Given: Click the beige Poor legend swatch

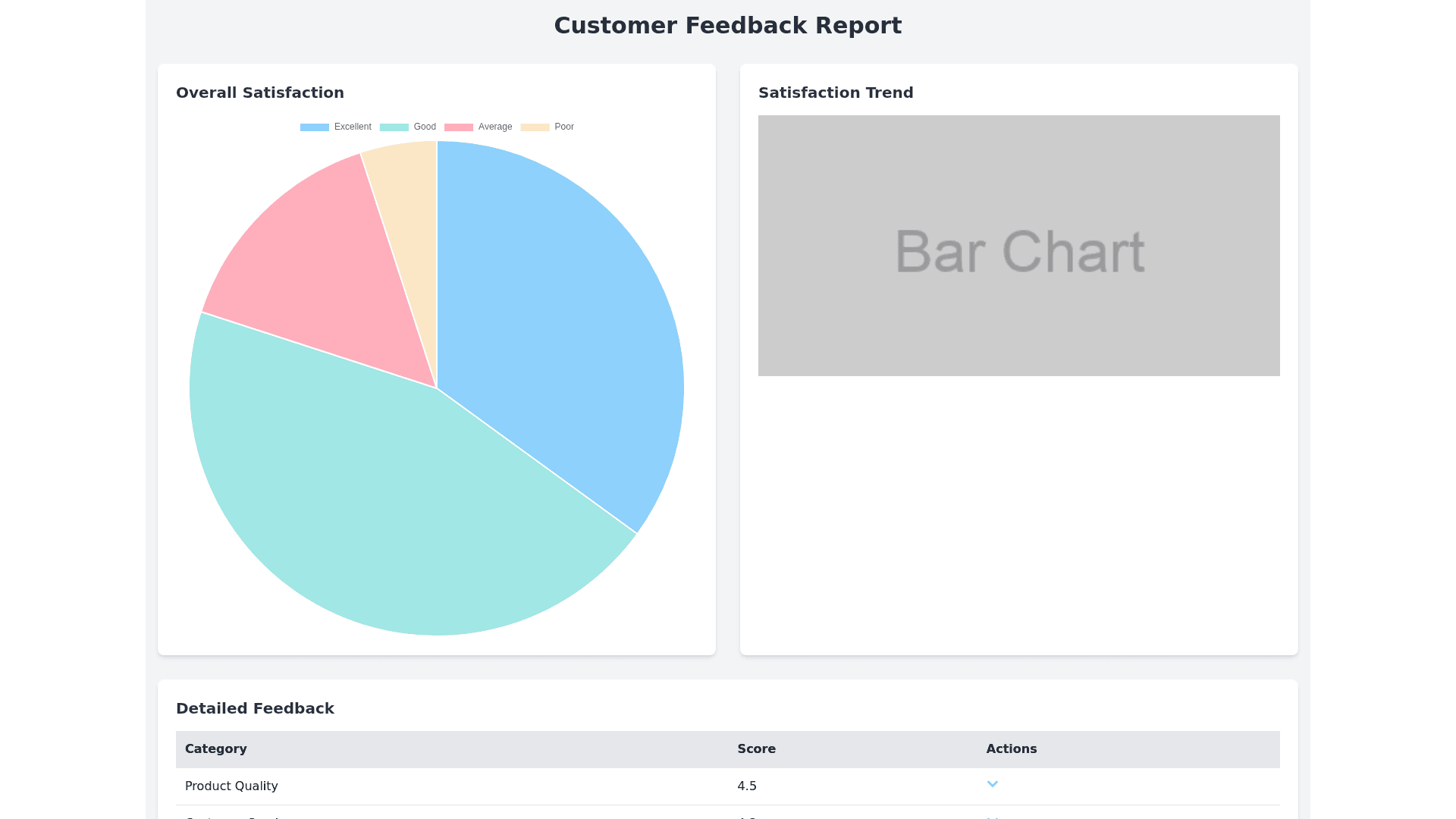Looking at the screenshot, I should click(535, 127).
